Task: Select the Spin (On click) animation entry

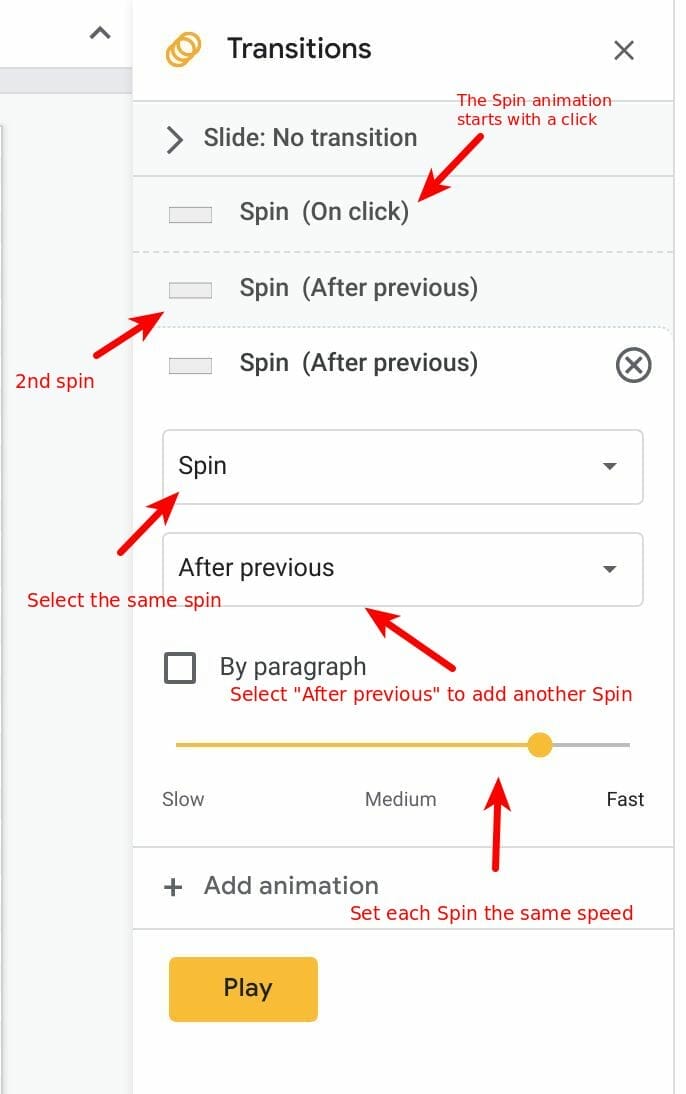Action: 403,213
